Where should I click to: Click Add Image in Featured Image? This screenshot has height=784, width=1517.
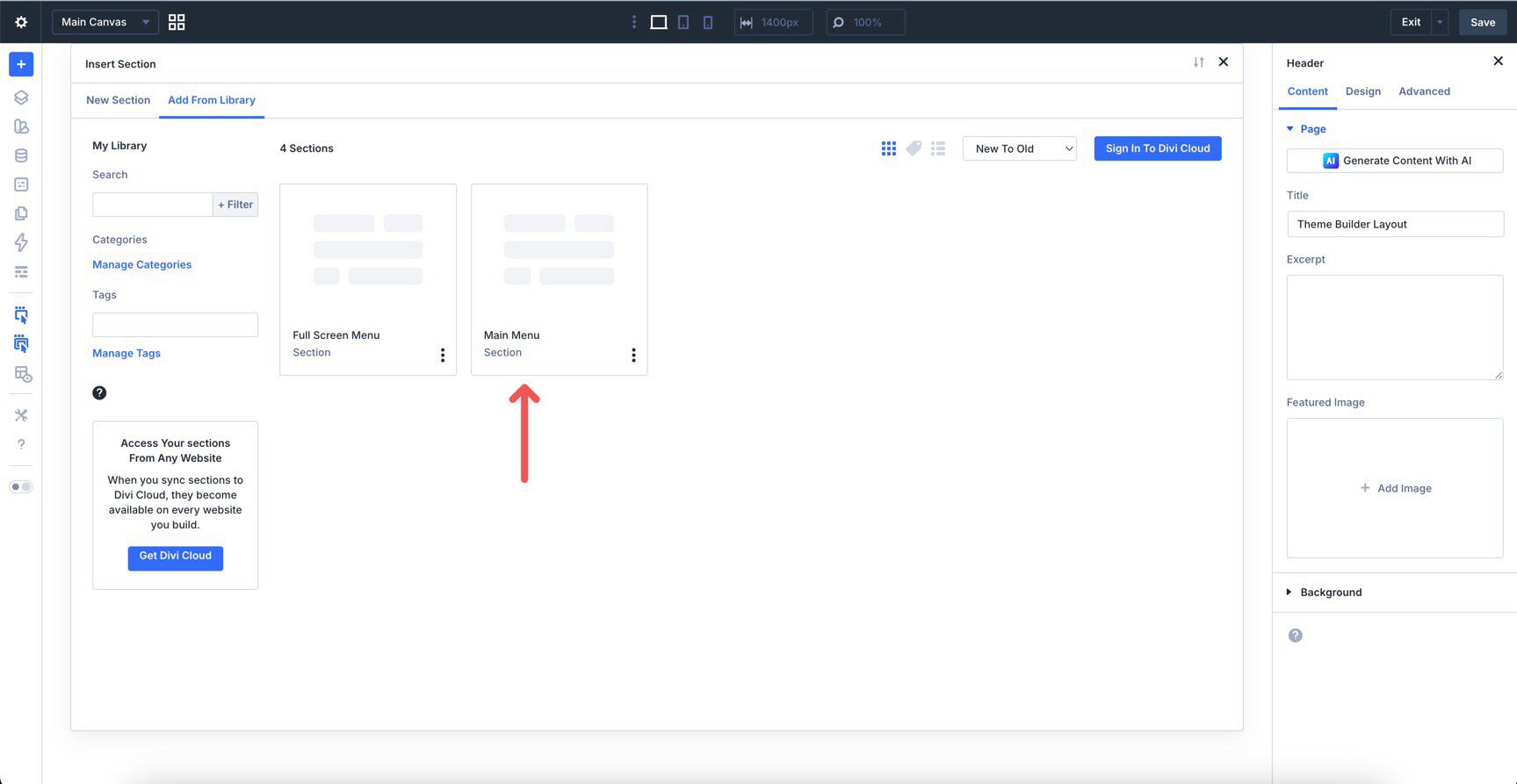coord(1395,488)
